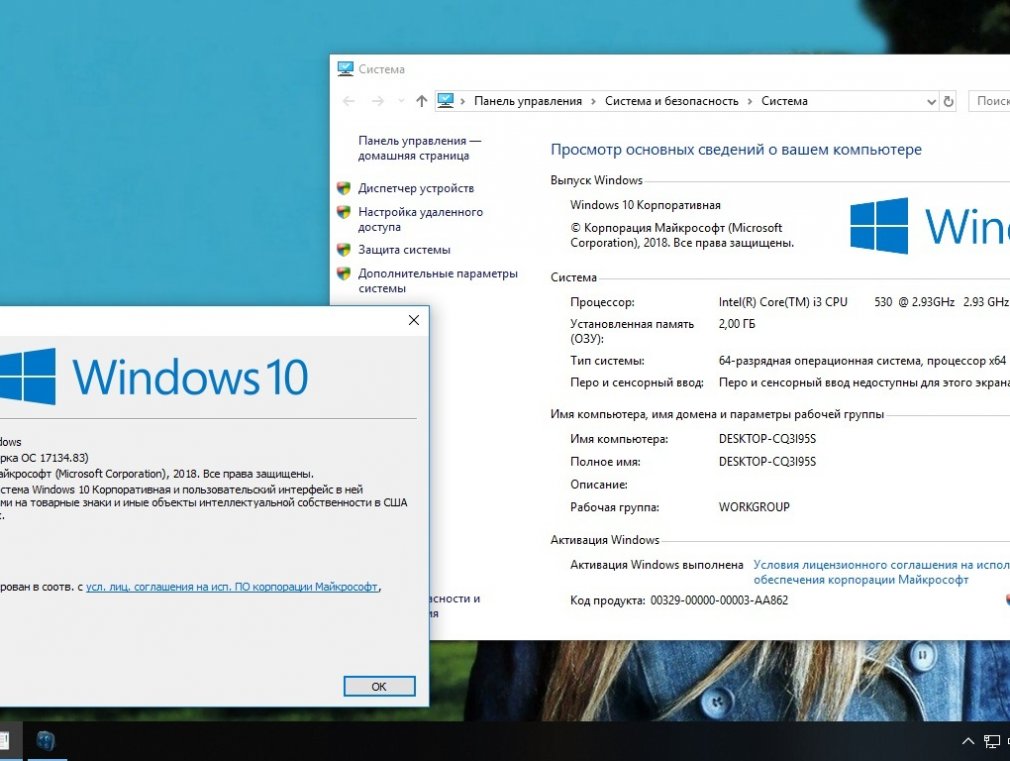
Task: Show hidden tray icons chevron
Action: click(x=967, y=741)
